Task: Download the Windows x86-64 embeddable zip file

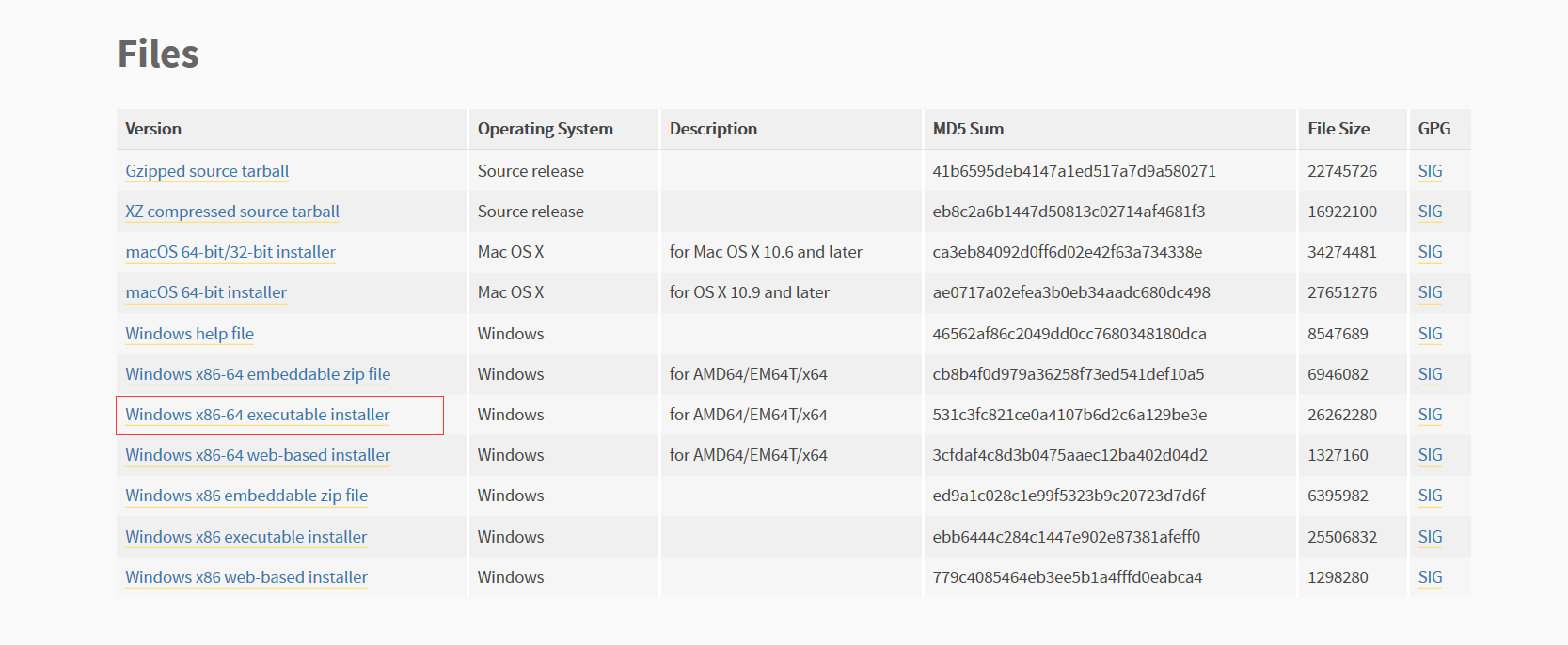Action: point(258,374)
